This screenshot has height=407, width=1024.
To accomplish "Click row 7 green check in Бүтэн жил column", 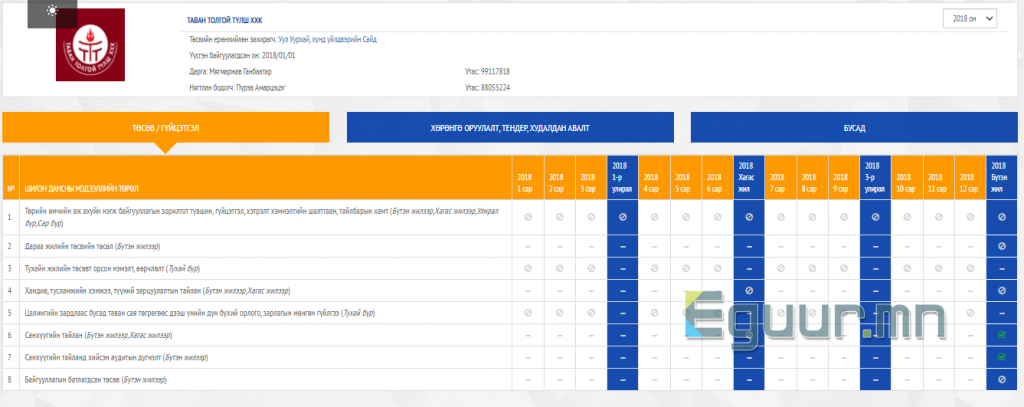I will pyautogui.click(x=1002, y=357).
